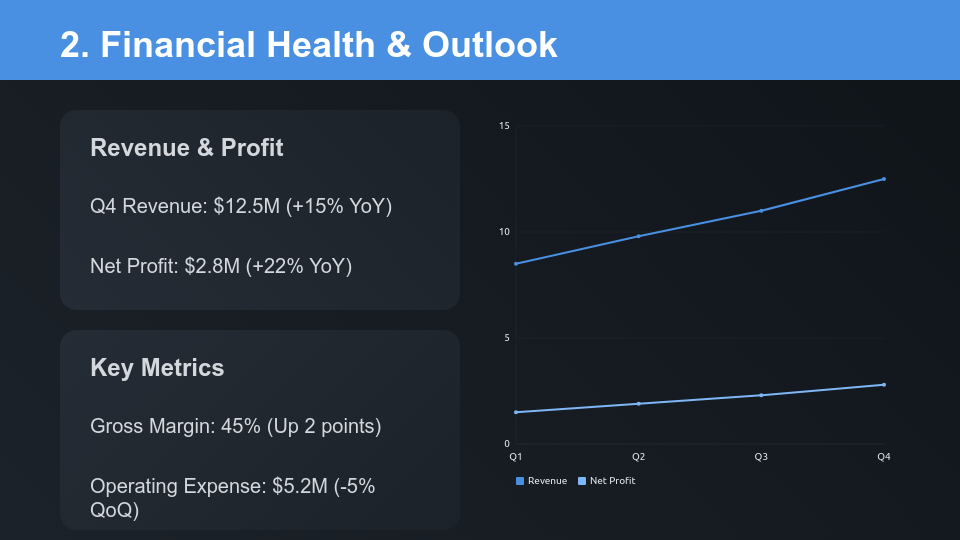
Task: Click the Revenue & Profit card heading
Action: coord(187,148)
